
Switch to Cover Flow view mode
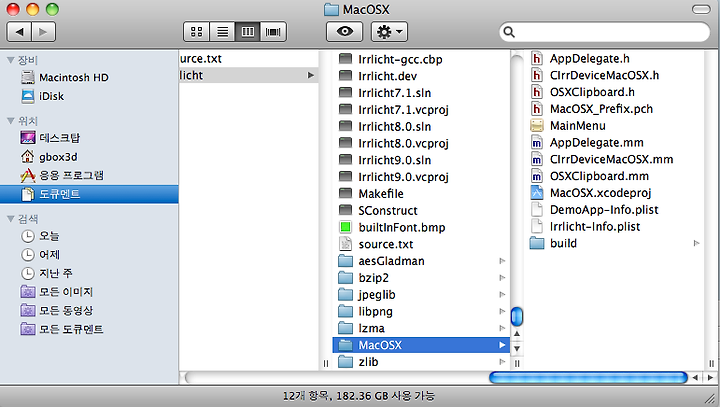tap(273, 32)
